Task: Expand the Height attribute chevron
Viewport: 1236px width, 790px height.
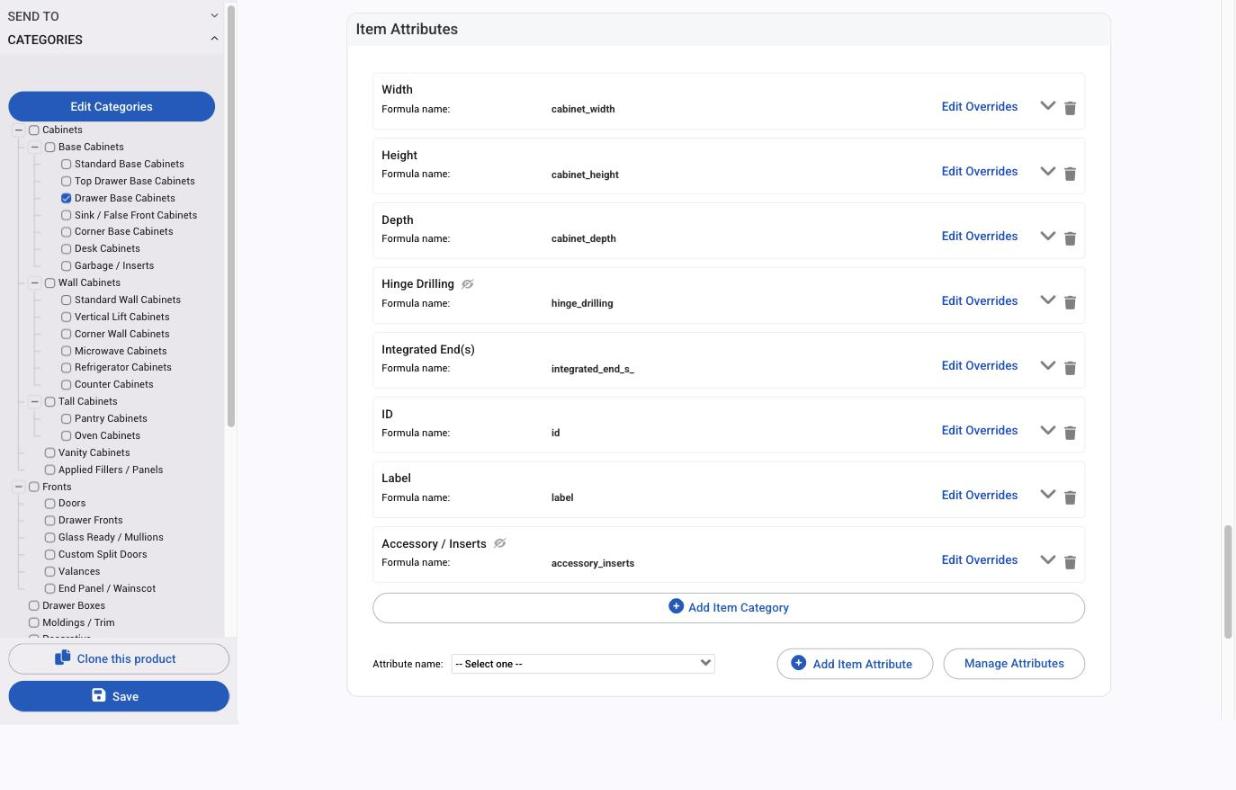Action: (x=1048, y=171)
